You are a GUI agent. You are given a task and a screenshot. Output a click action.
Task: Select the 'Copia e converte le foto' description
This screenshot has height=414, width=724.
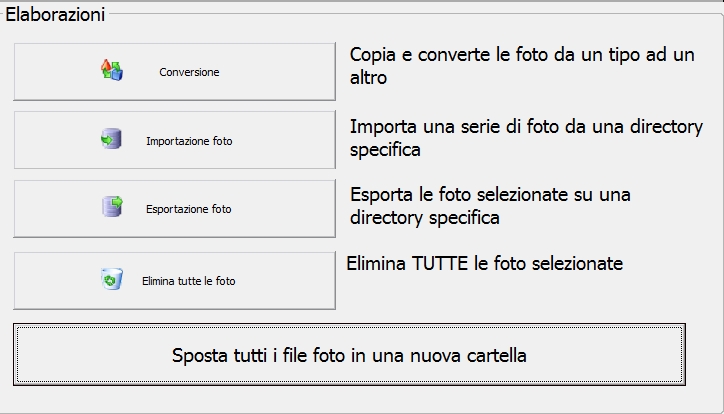pos(522,66)
